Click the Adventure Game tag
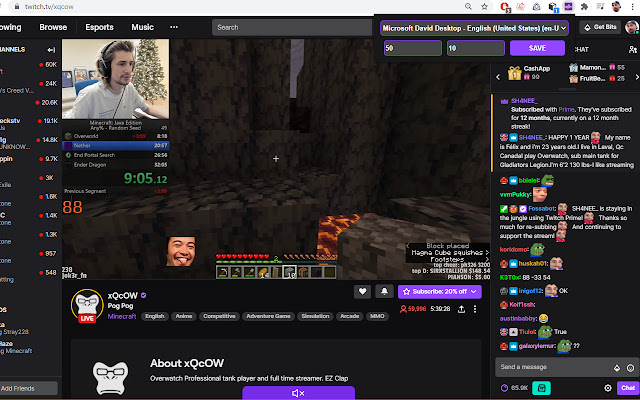Screen dimensions: 640x400 268,316
